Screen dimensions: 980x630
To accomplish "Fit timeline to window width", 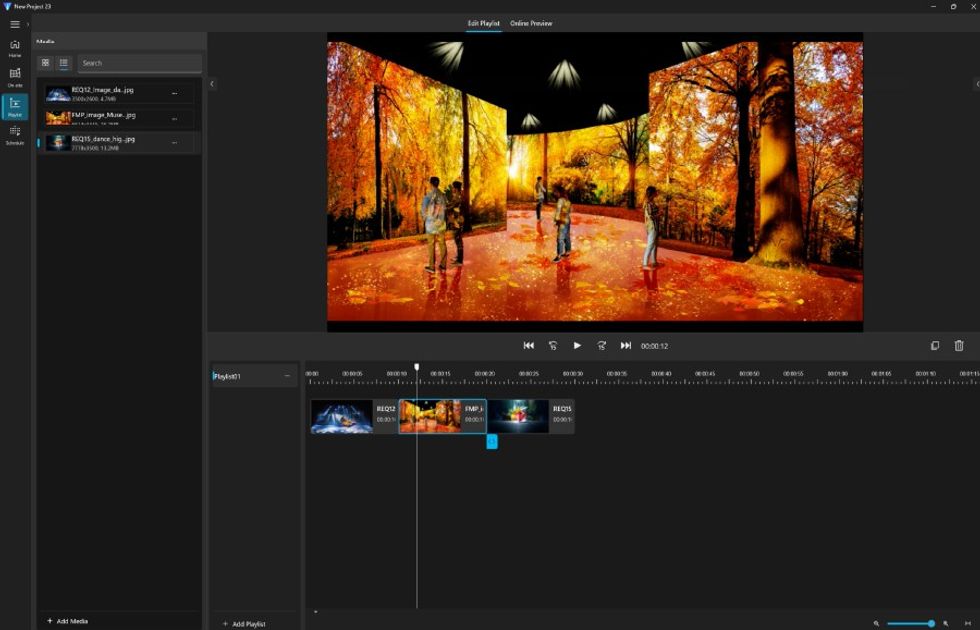I will click(x=968, y=623).
